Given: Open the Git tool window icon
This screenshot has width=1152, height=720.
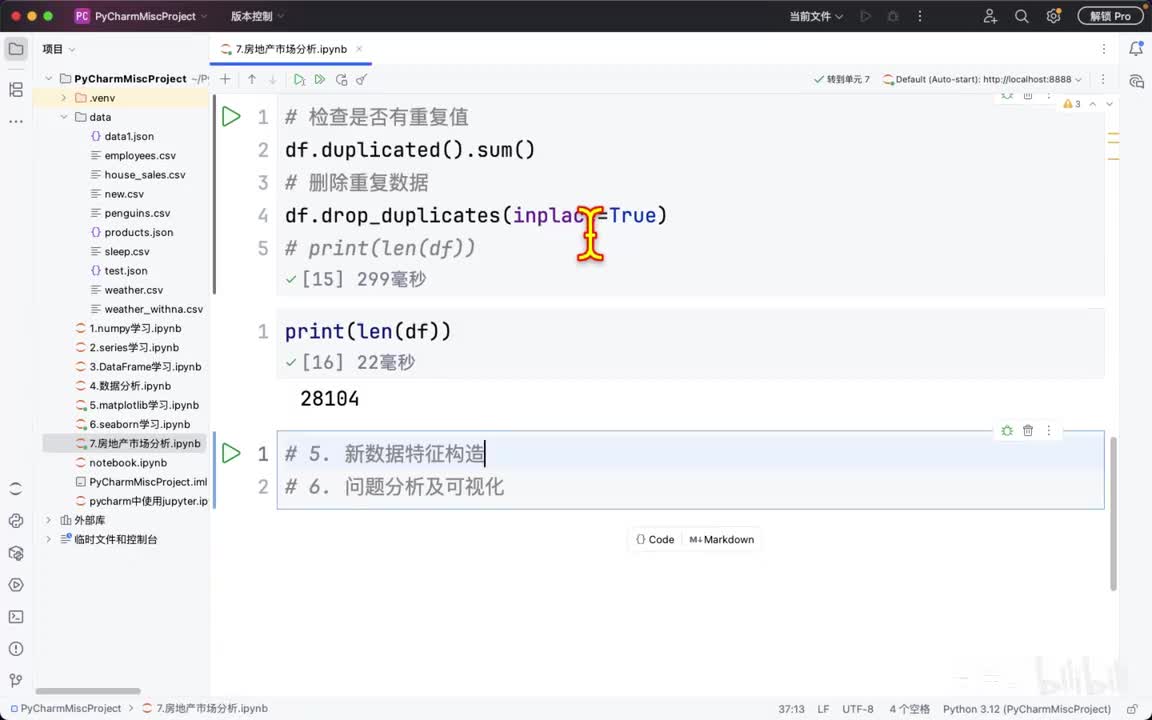Looking at the screenshot, I should [x=16, y=680].
